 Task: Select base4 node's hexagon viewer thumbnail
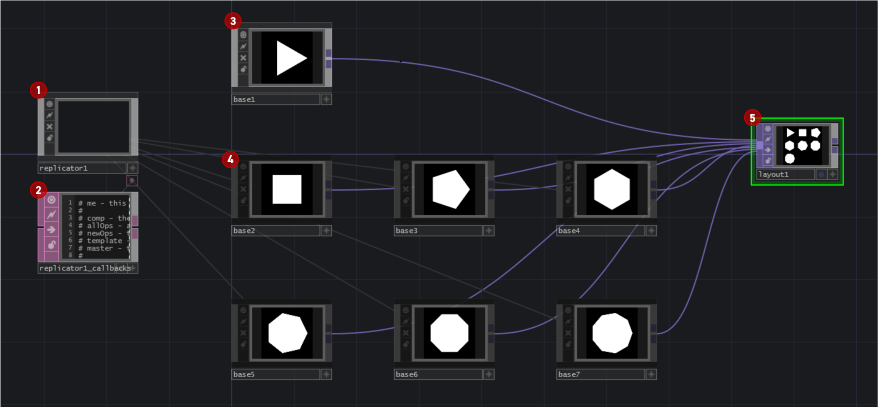pyautogui.click(x=612, y=189)
